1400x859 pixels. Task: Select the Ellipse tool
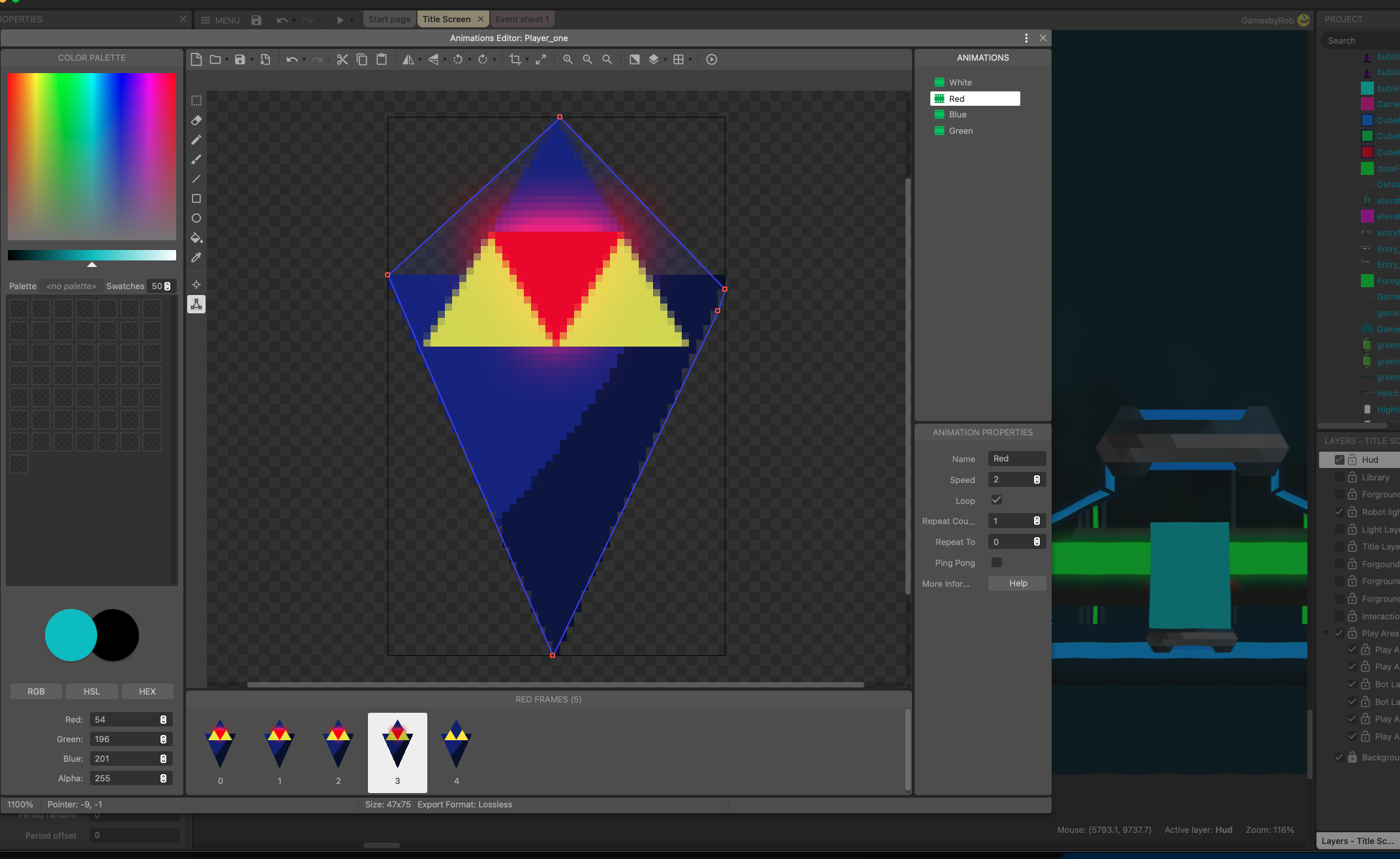196,218
